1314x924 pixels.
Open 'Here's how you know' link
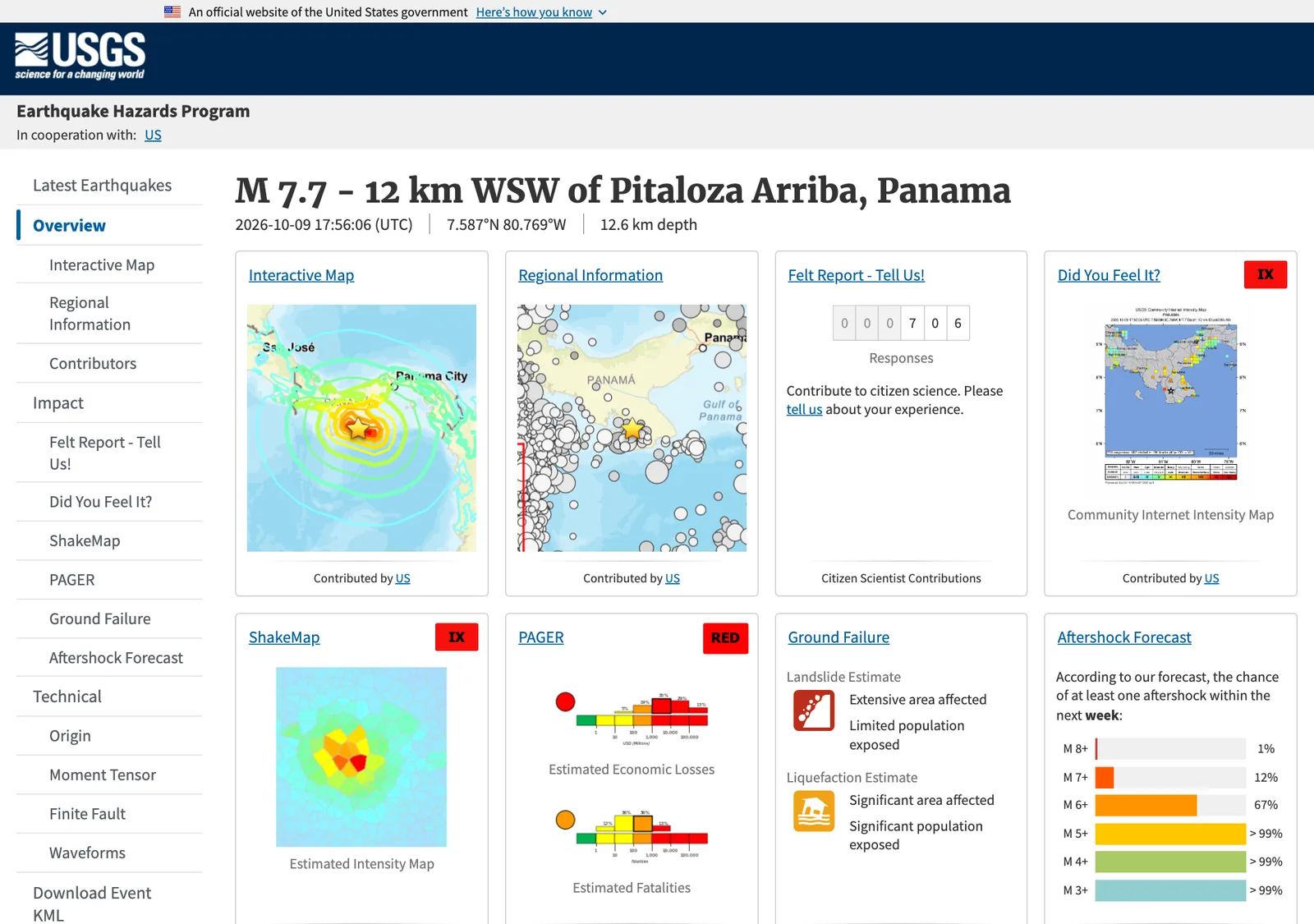click(534, 12)
